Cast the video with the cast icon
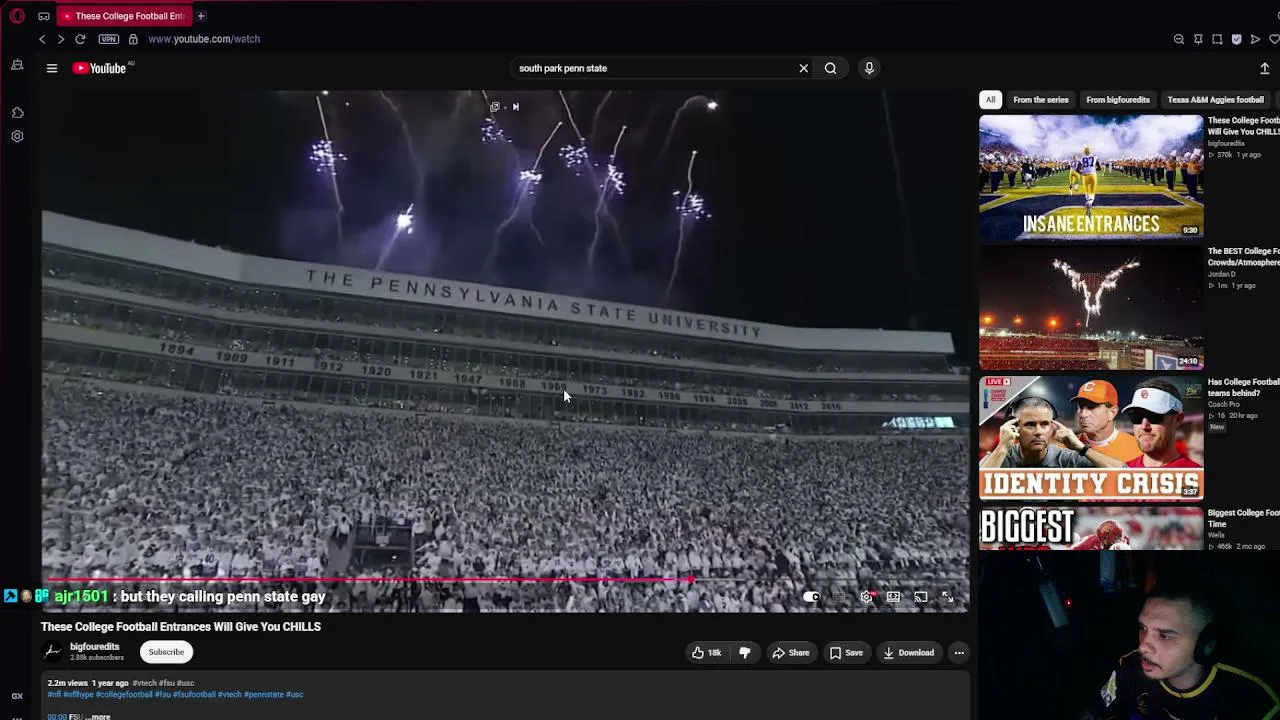Viewport: 1280px width, 720px height. 920,597
